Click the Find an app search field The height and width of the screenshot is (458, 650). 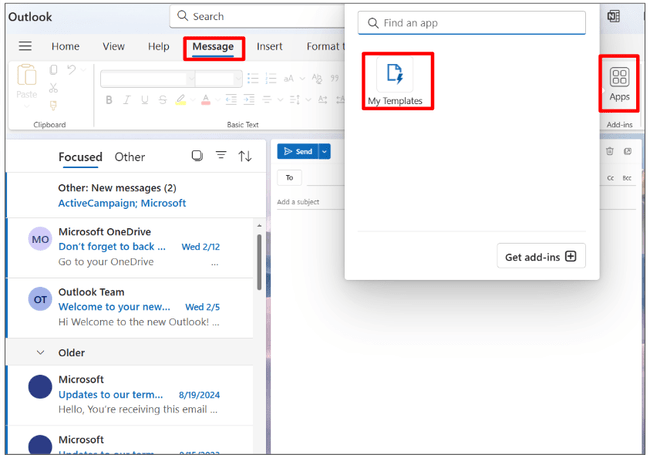pyautogui.click(x=472, y=23)
